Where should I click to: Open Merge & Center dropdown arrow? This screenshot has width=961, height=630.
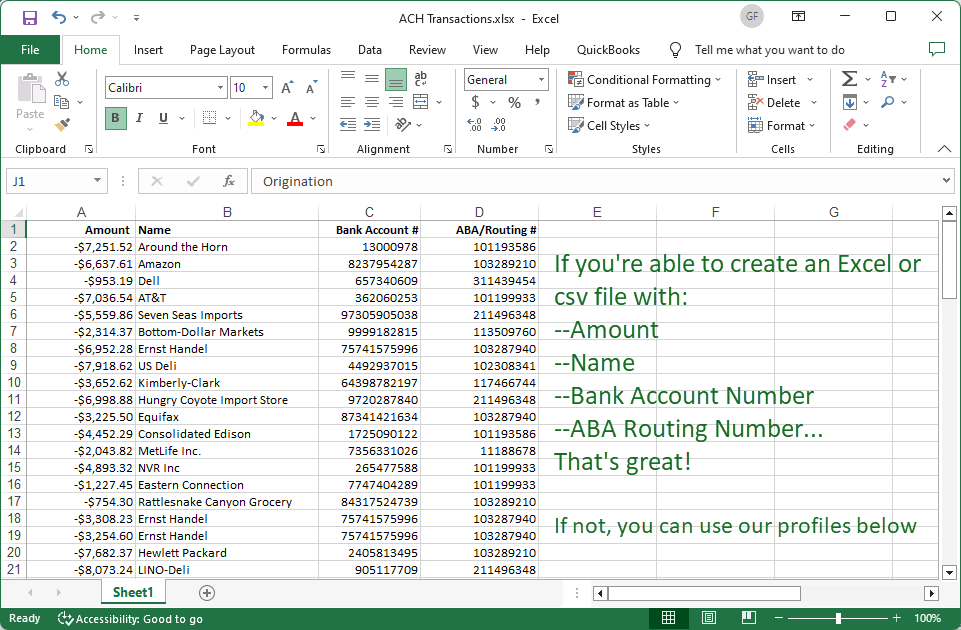coord(439,102)
